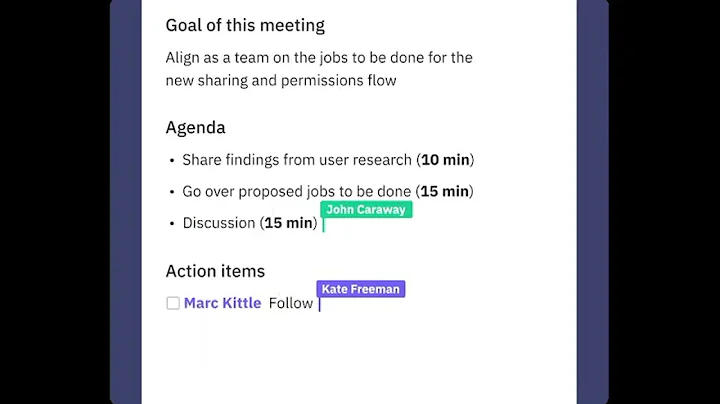
Task: Click the John Caraway cursor label
Action: [x=366, y=210]
